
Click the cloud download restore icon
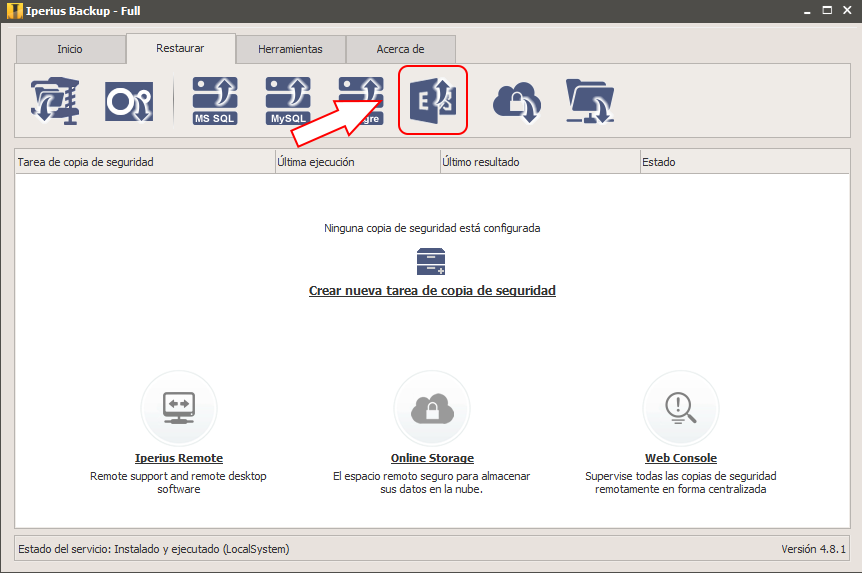pos(517,102)
